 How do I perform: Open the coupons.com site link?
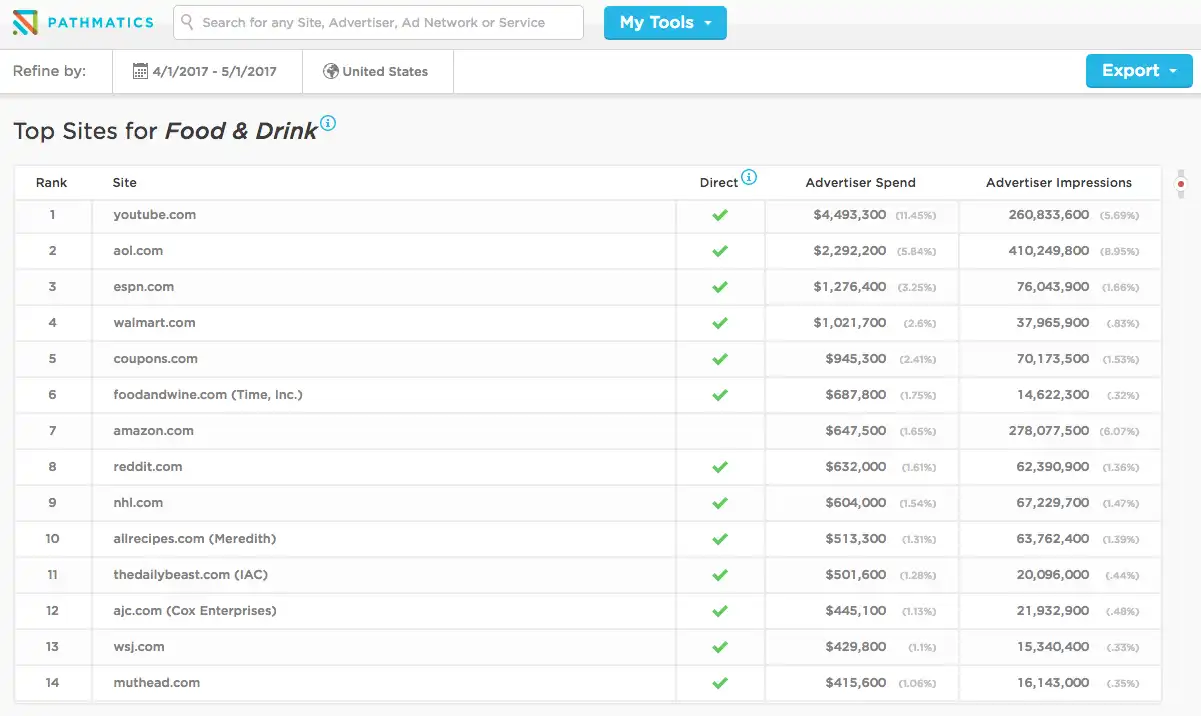pyautogui.click(x=156, y=359)
